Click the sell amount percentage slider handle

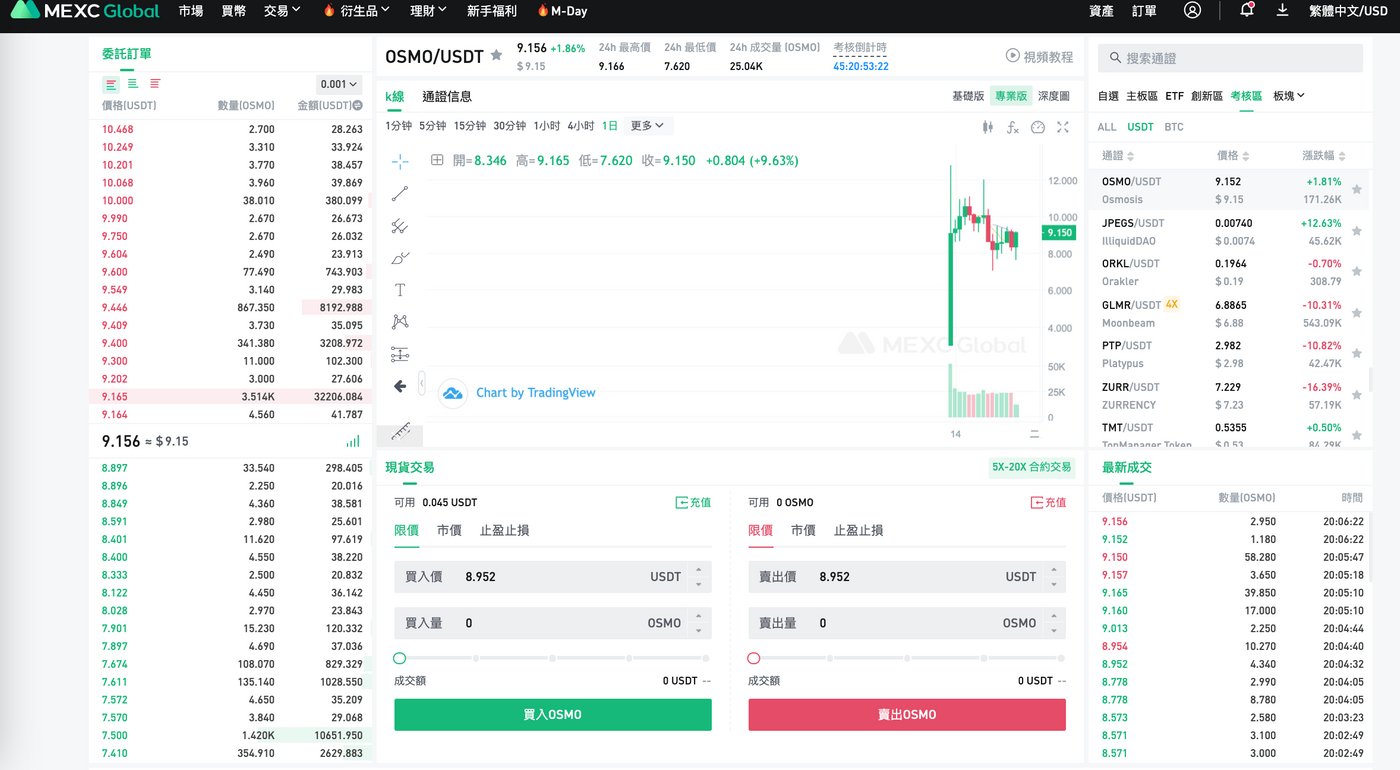754,658
